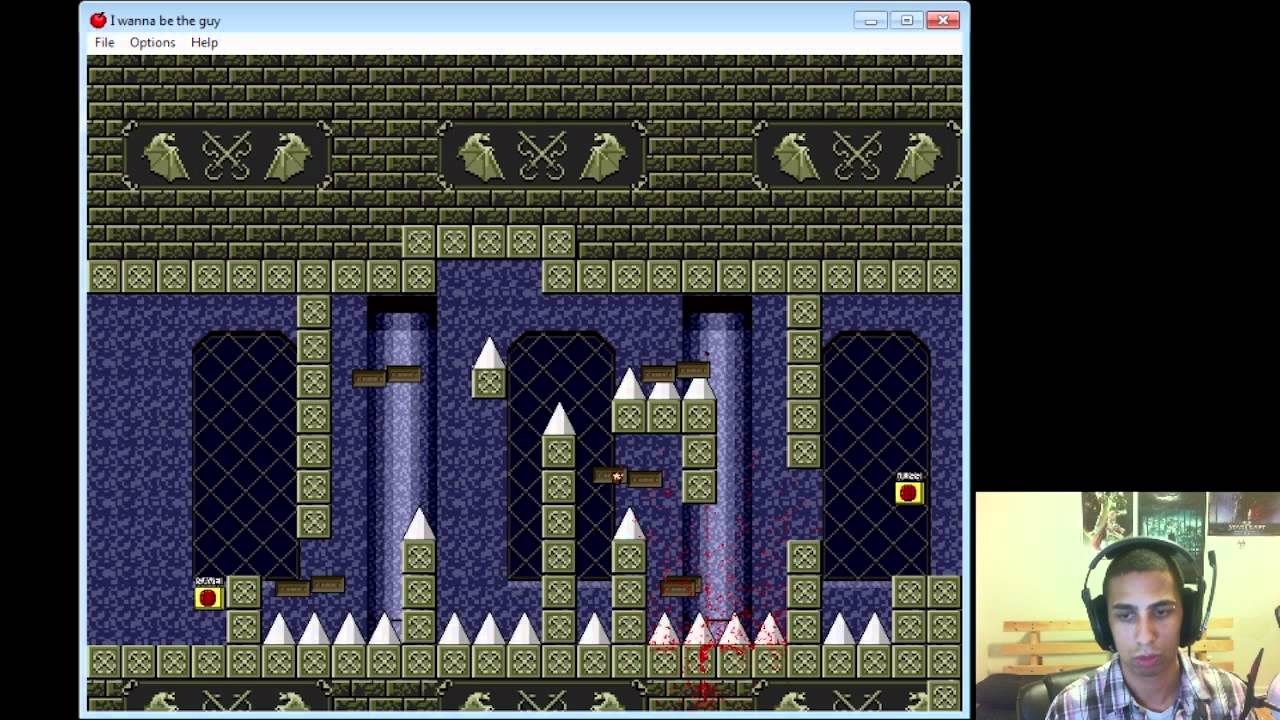Click the red cherry icon in title bar
Viewport: 1280px width, 720px height.
click(98, 20)
